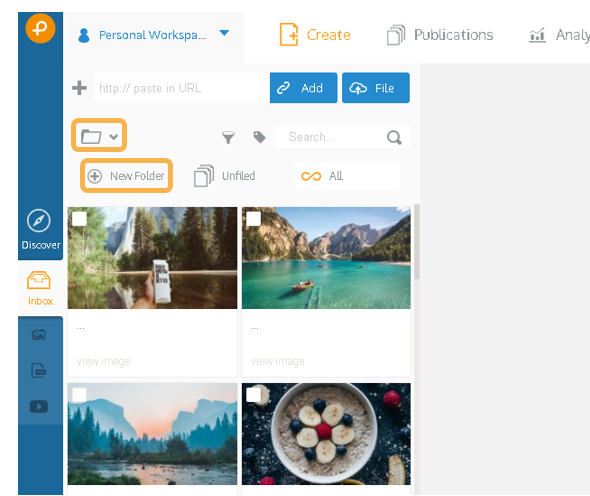Viewport: 590px width, 496px height.
Task: Open the Analytics tab
Action: 559,35
